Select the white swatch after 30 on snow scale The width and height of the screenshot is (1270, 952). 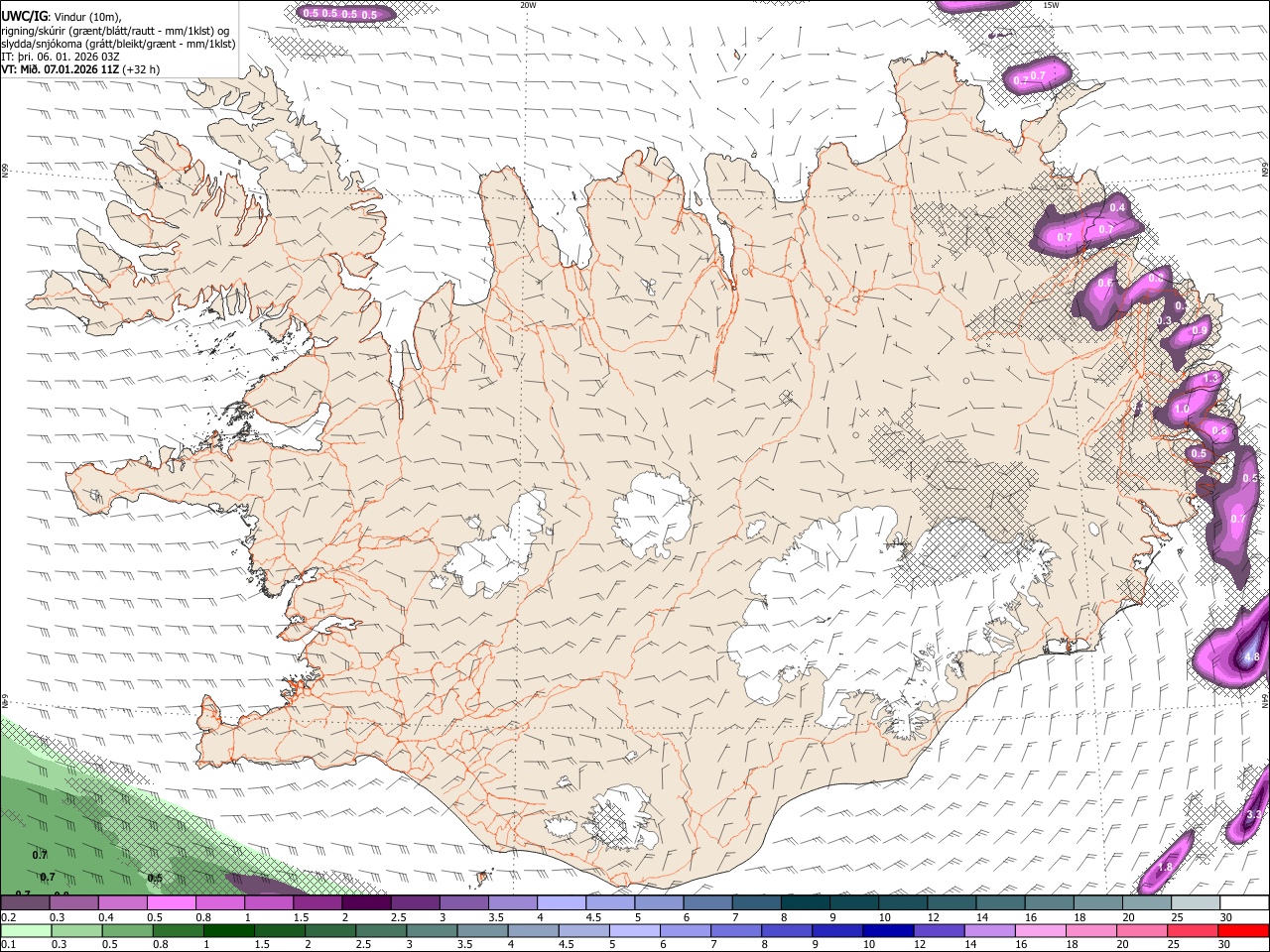(1243, 904)
